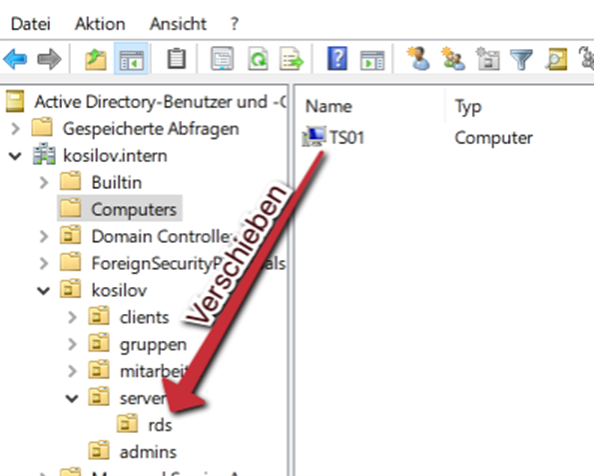Open the ? help menu
Viewport: 594px width, 476px height.
(234, 24)
